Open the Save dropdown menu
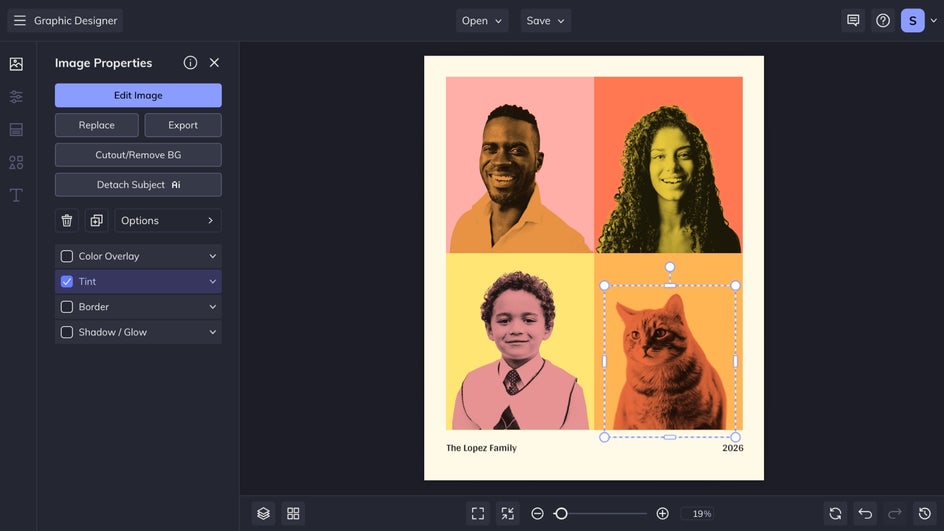Screen dimensions: 944x531 (545, 20)
